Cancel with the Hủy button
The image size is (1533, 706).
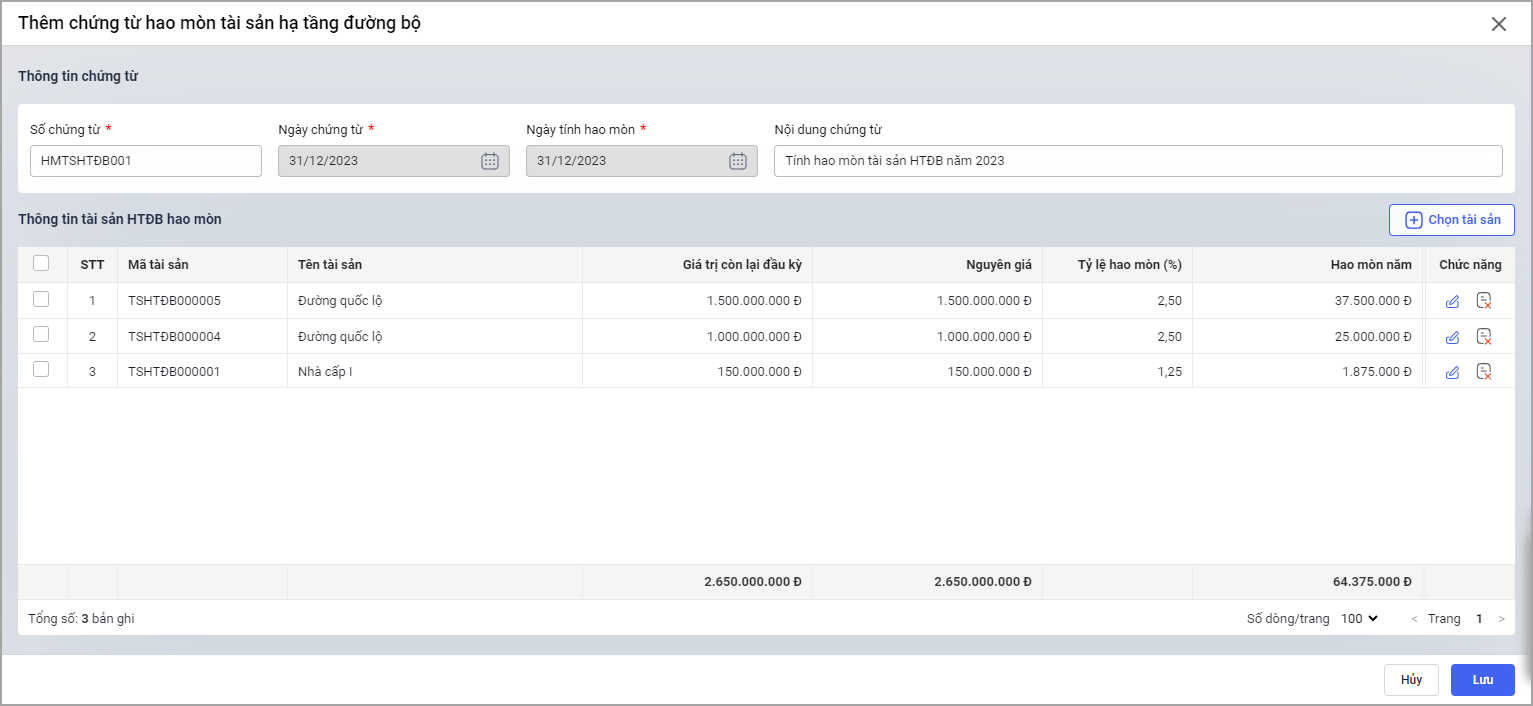click(1411, 680)
